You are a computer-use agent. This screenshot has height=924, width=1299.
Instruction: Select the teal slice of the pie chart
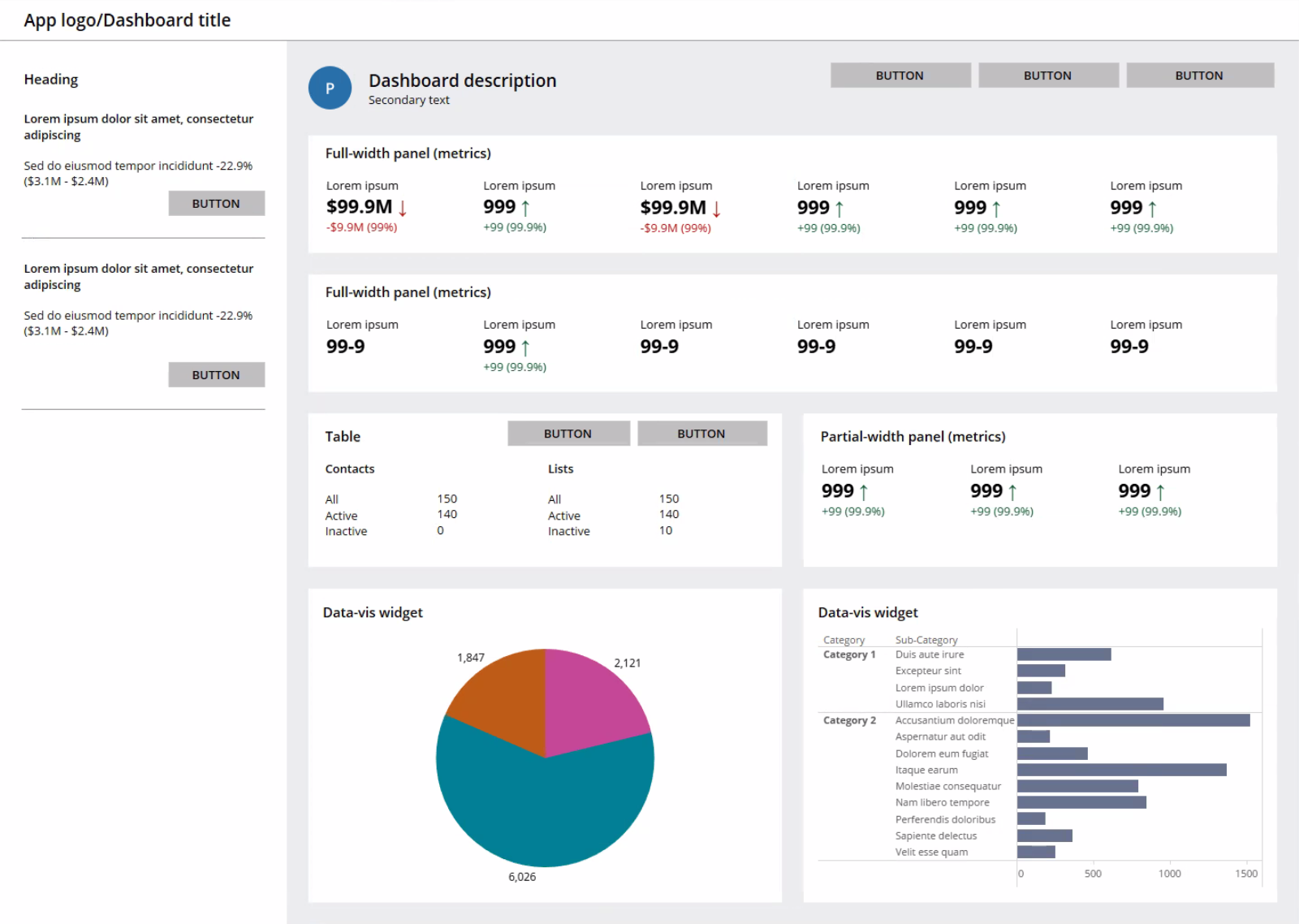point(544,804)
